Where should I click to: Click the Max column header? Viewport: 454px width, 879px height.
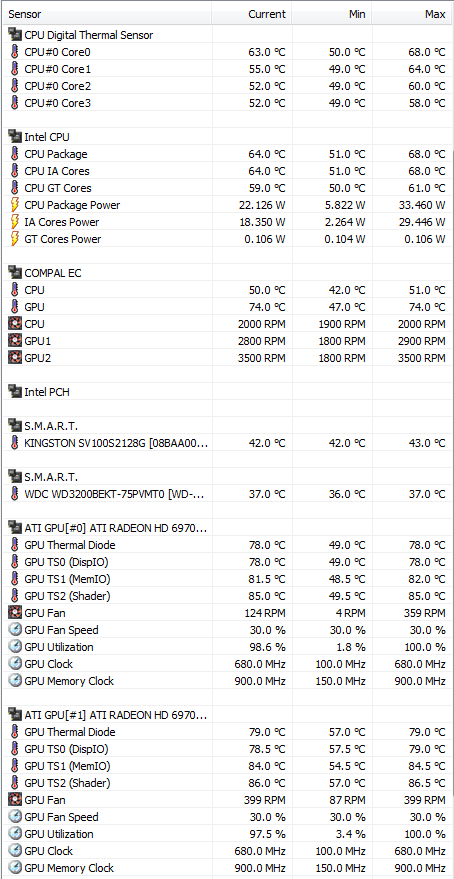[x=413, y=14]
